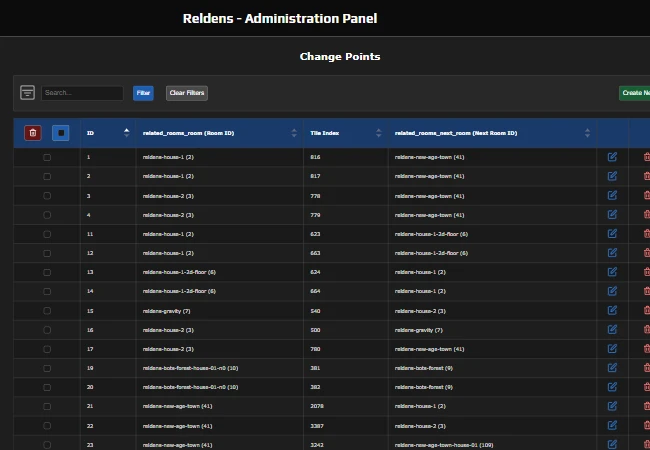Select the checkbox for row ID 11
Image resolution: width=650 pixels, height=450 pixels.
(x=47, y=234)
